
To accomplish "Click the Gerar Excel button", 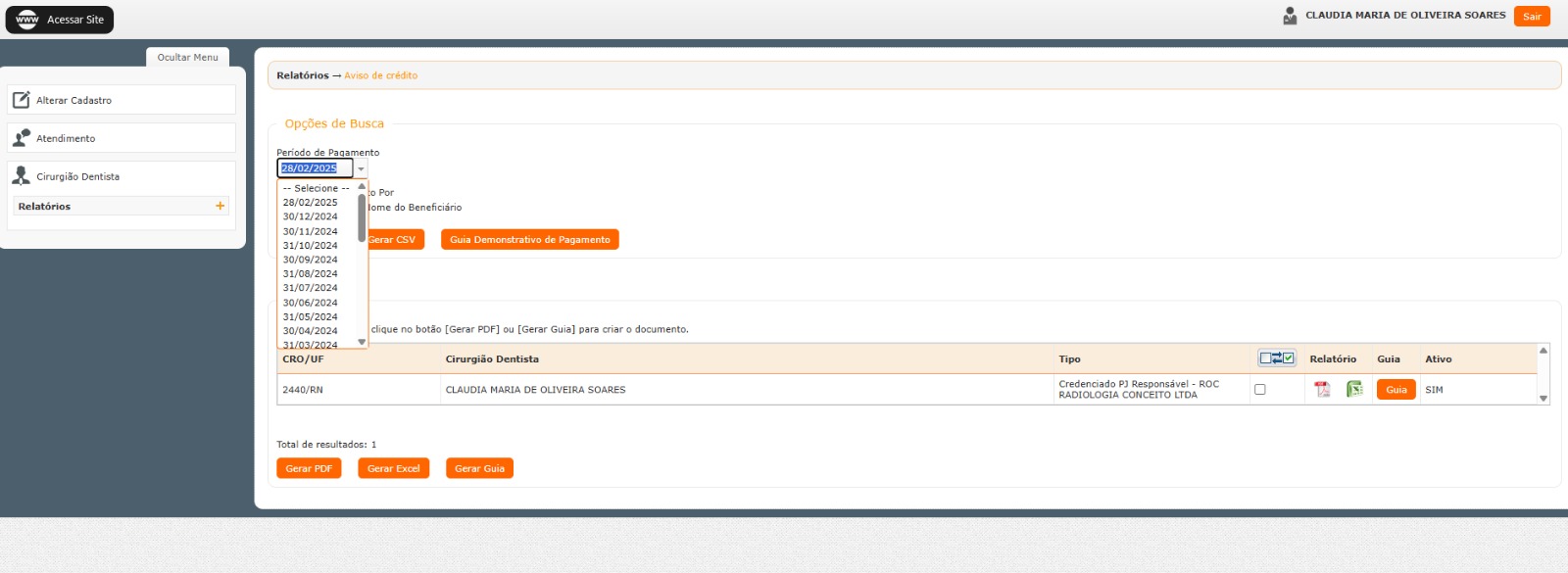I will [x=393, y=468].
